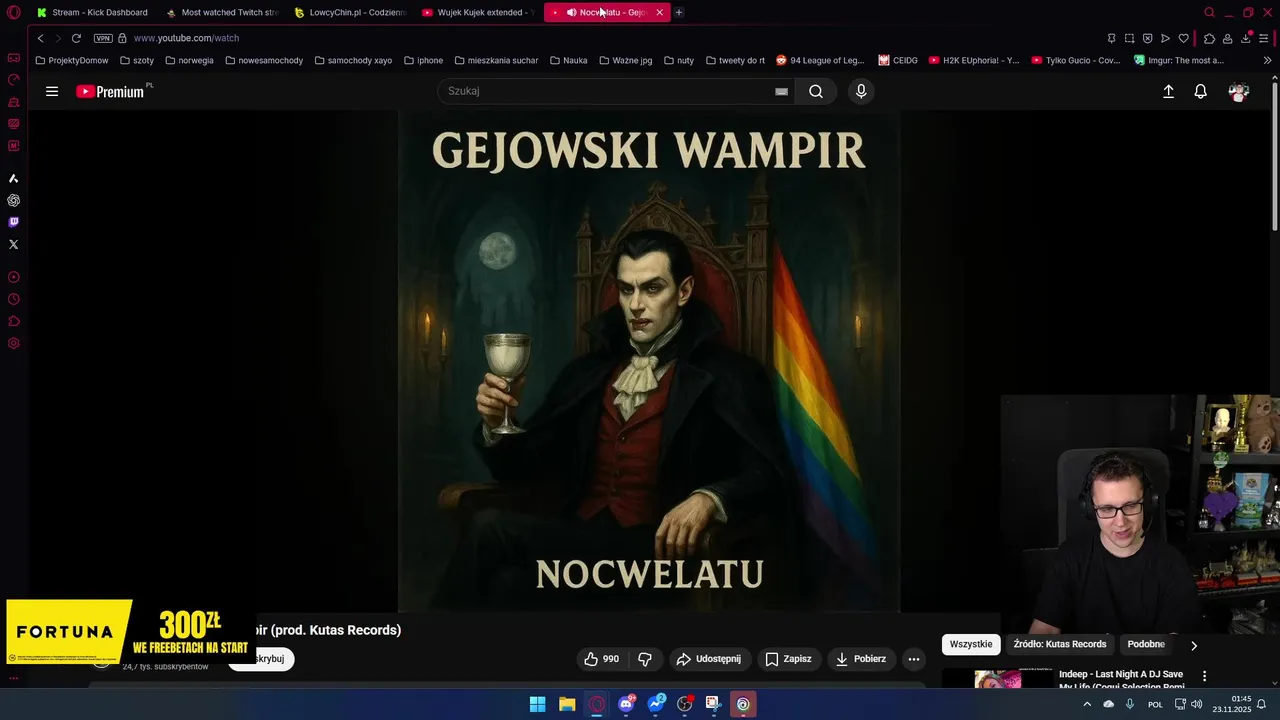Open the H2K EUphoria bookmark

click(x=974, y=60)
